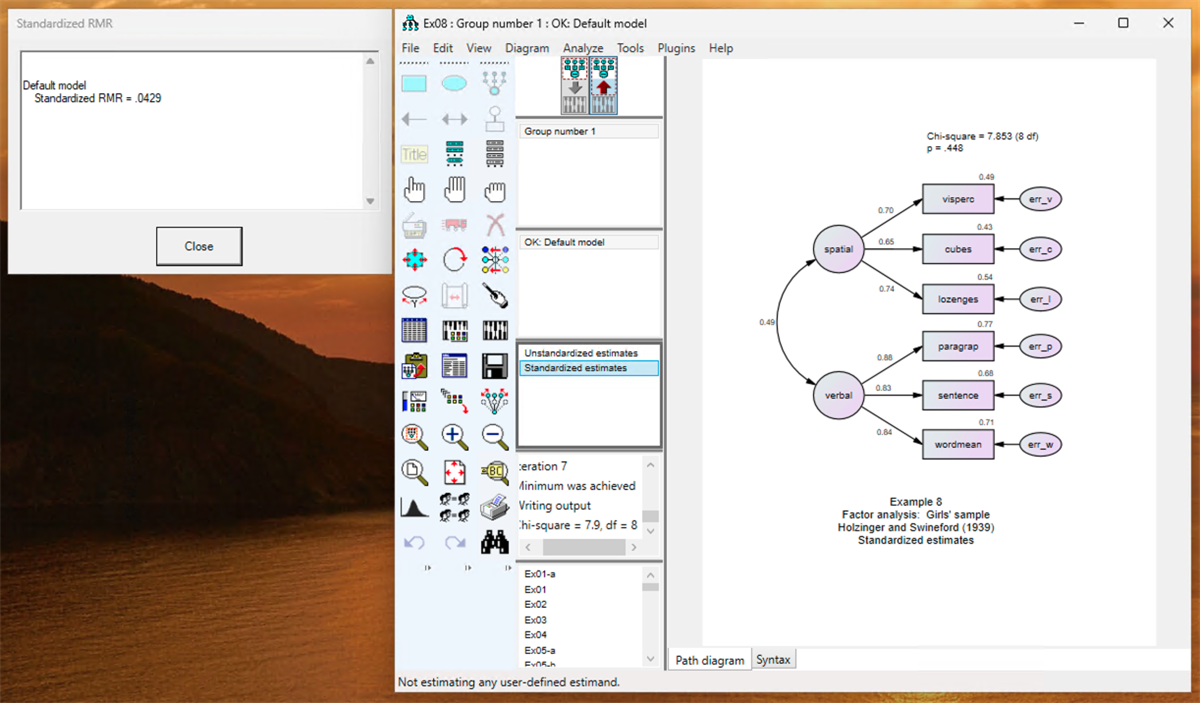Open the Analyze menu
Screen dimensions: 1200x703
(583, 48)
